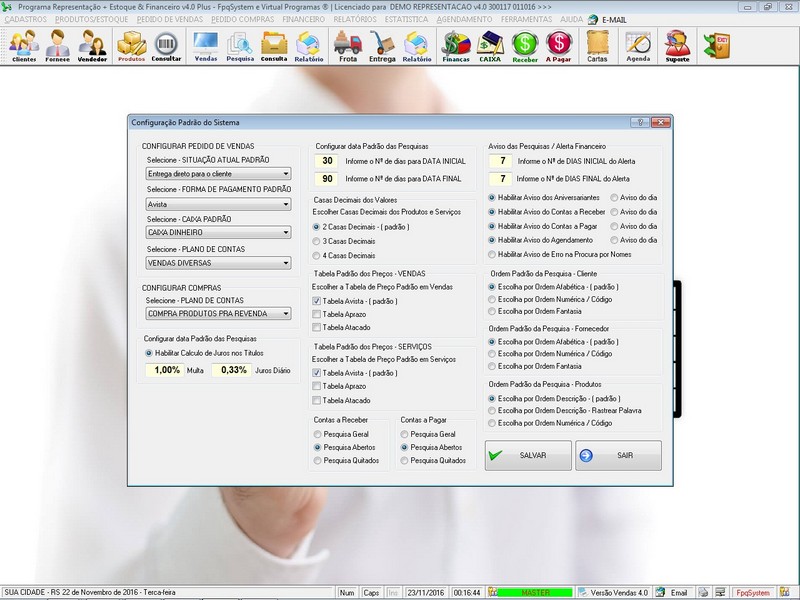Open the Agenda clock icon
This screenshot has width=800, height=600.
[637, 45]
